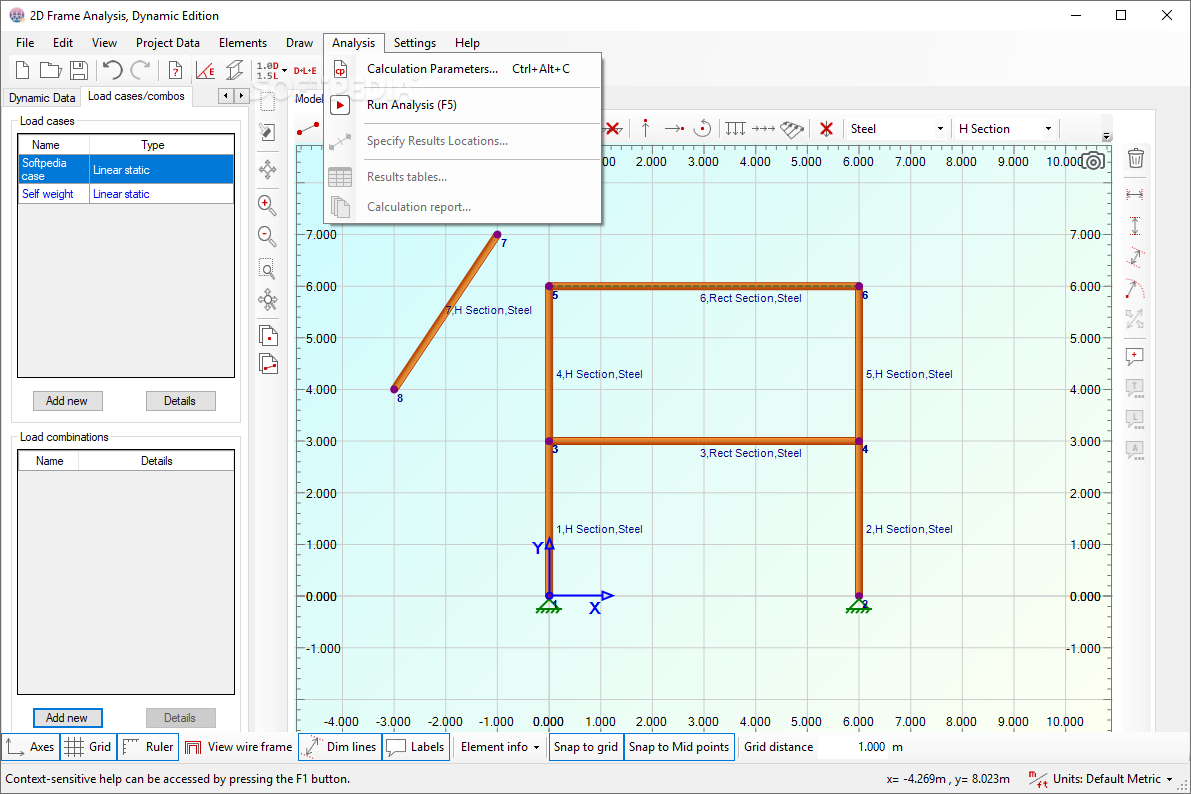The image size is (1191, 794).
Task: Click the New file icon
Action: point(23,71)
